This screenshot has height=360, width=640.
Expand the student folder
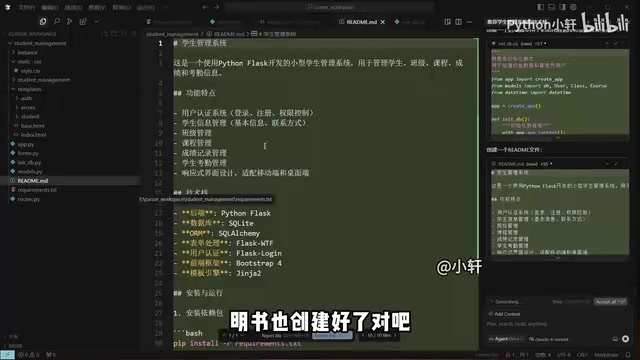pos(30,116)
